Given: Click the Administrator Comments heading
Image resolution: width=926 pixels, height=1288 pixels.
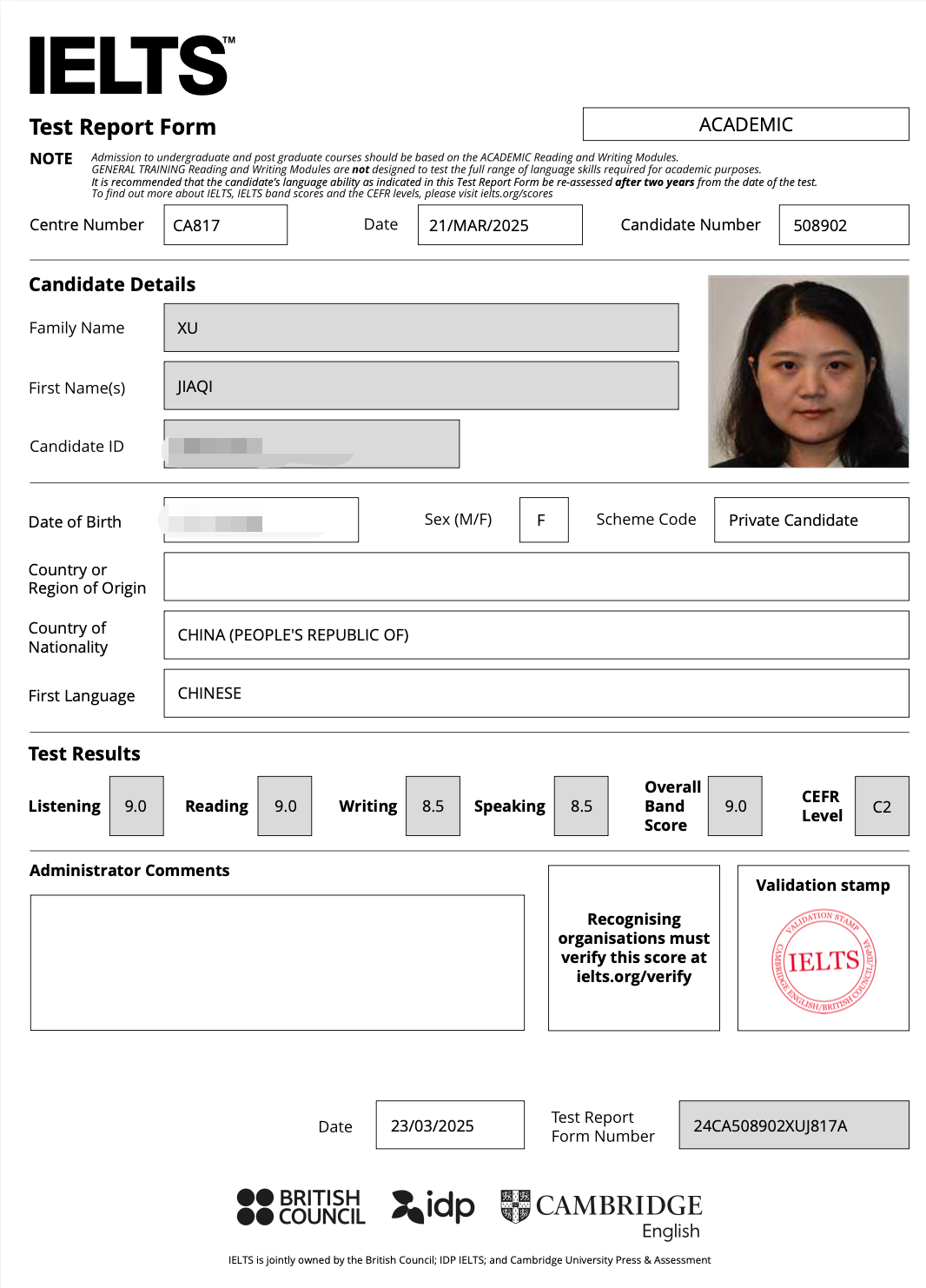Looking at the screenshot, I should pos(129,871).
